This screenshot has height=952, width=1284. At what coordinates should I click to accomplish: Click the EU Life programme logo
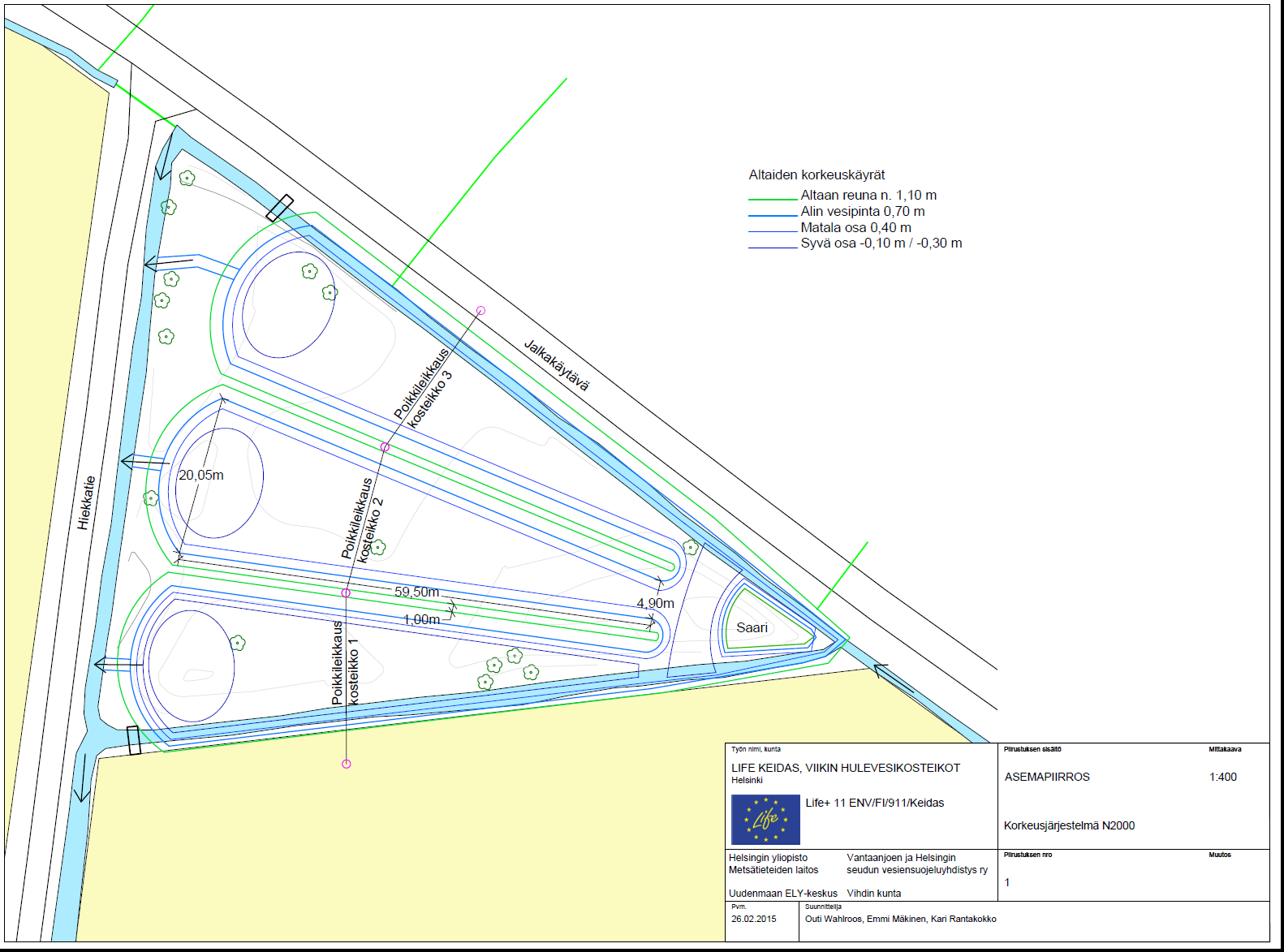pos(765,820)
